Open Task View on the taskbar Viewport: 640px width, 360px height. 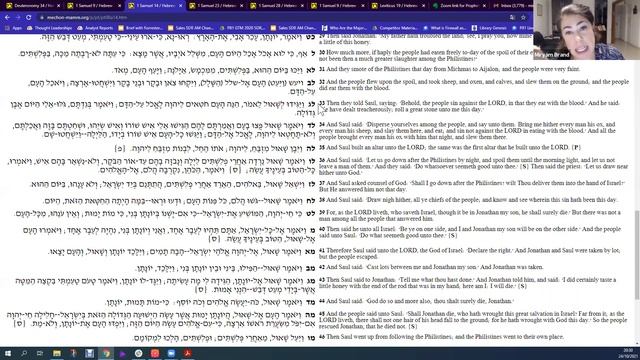click(40, 353)
